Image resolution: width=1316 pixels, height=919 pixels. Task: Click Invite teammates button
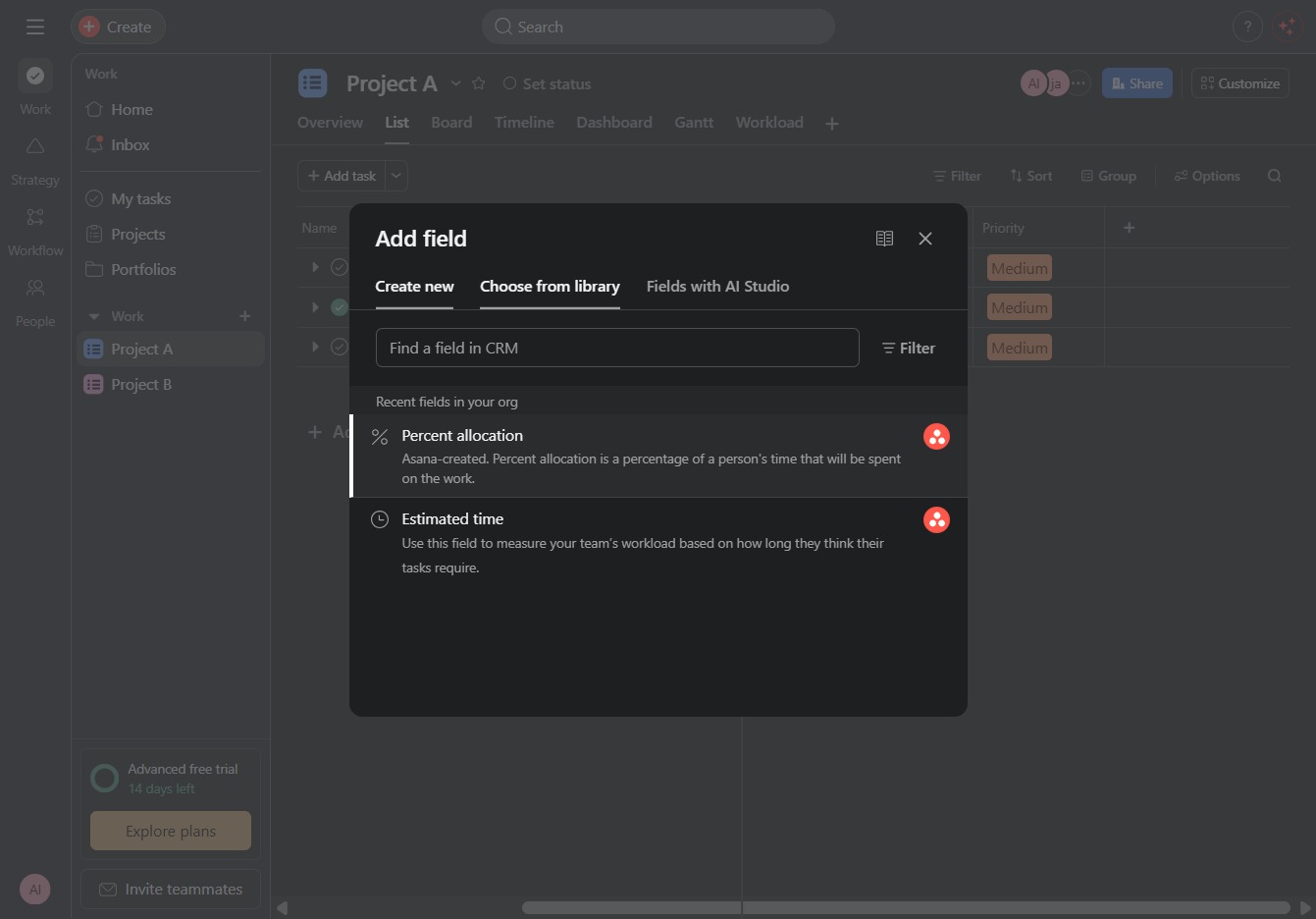[x=171, y=889]
